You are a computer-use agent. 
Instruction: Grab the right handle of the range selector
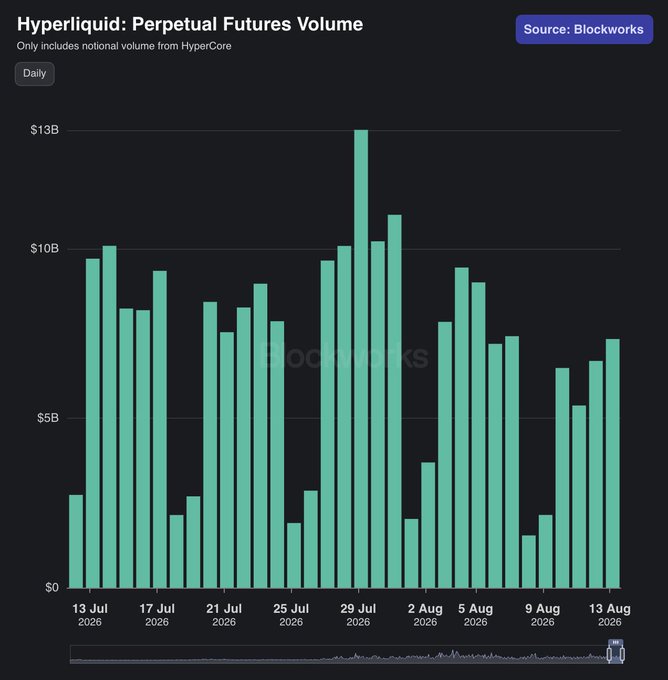tap(622, 654)
